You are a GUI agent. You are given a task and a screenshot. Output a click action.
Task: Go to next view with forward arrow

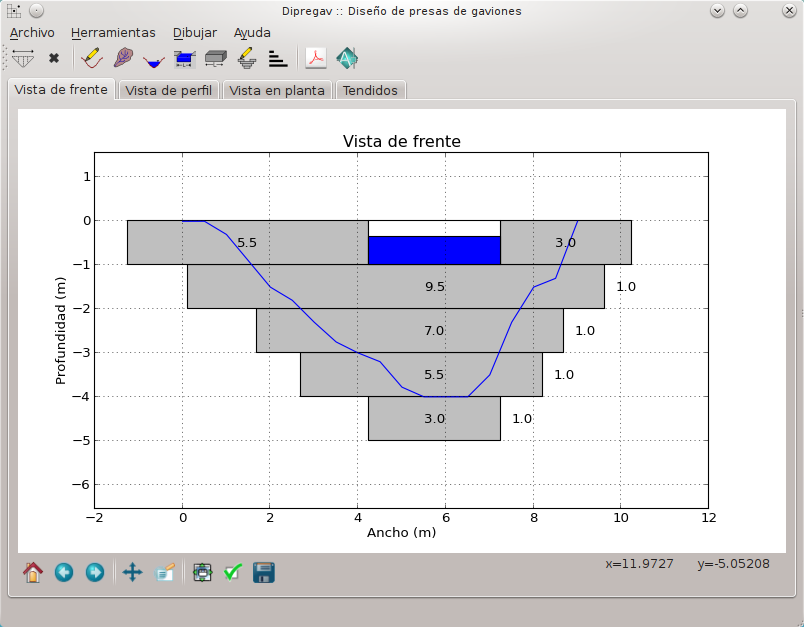(x=95, y=572)
